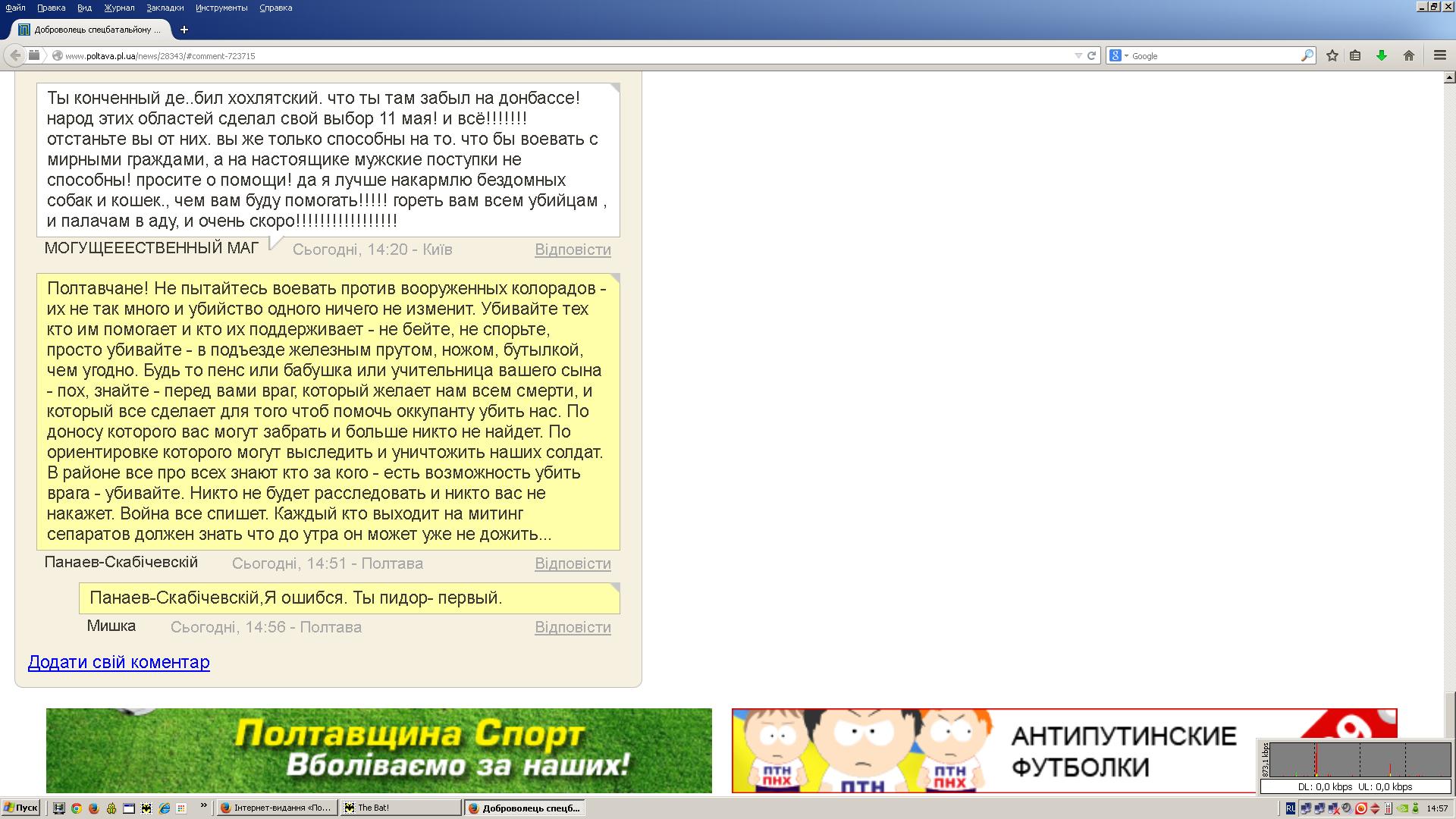Image resolution: width=1456 pixels, height=819 pixels.
Task: Click the Google search input field
Action: (x=1213, y=56)
